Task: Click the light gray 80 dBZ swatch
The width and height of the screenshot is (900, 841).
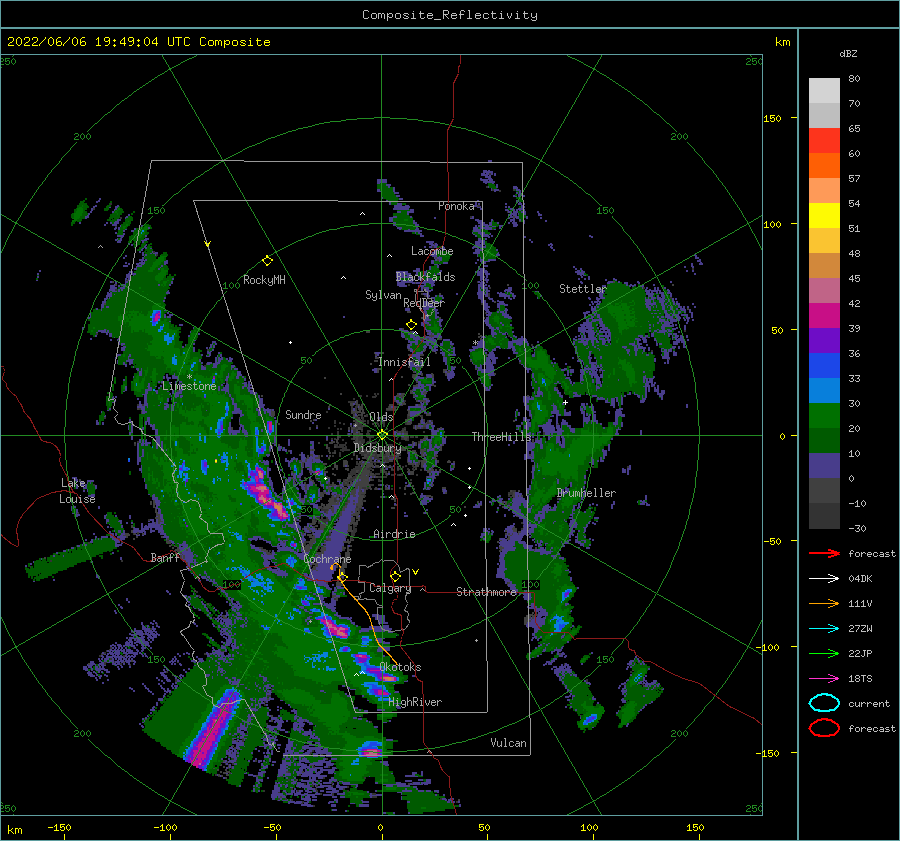Action: [824, 91]
